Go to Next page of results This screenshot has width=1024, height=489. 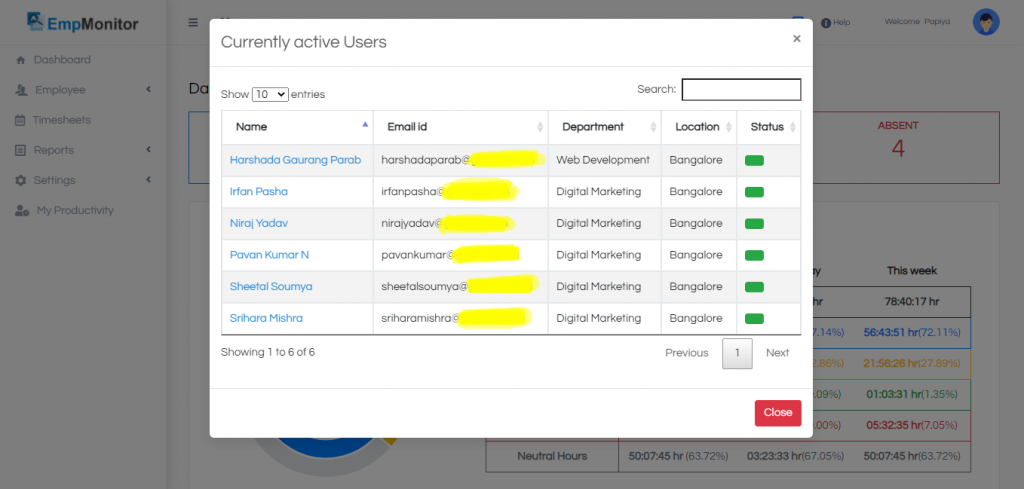777,353
